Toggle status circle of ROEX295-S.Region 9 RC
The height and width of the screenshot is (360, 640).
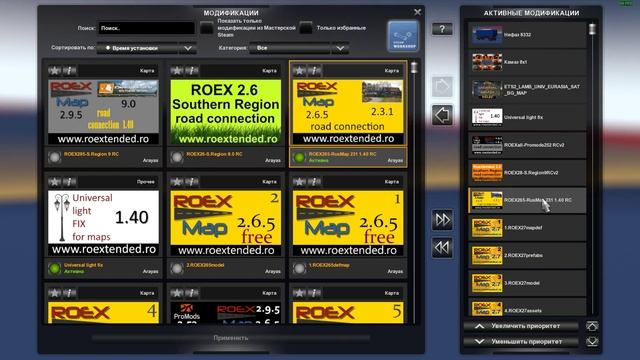pos(54,157)
